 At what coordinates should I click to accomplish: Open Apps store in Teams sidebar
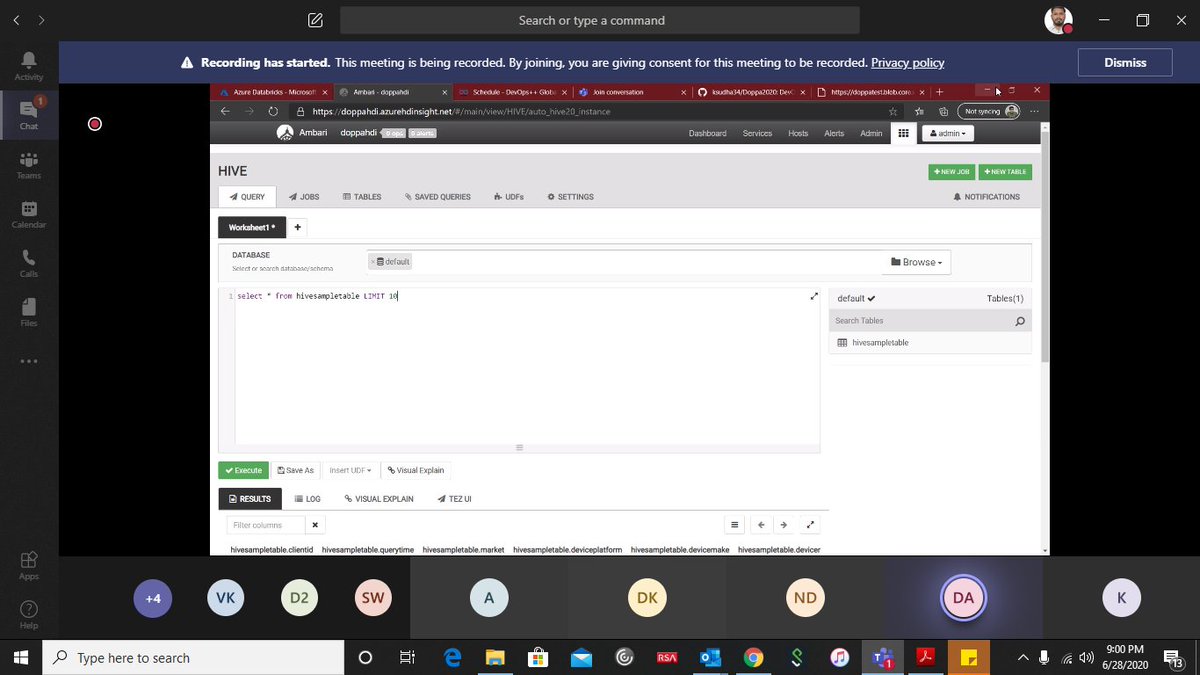pyautogui.click(x=29, y=565)
